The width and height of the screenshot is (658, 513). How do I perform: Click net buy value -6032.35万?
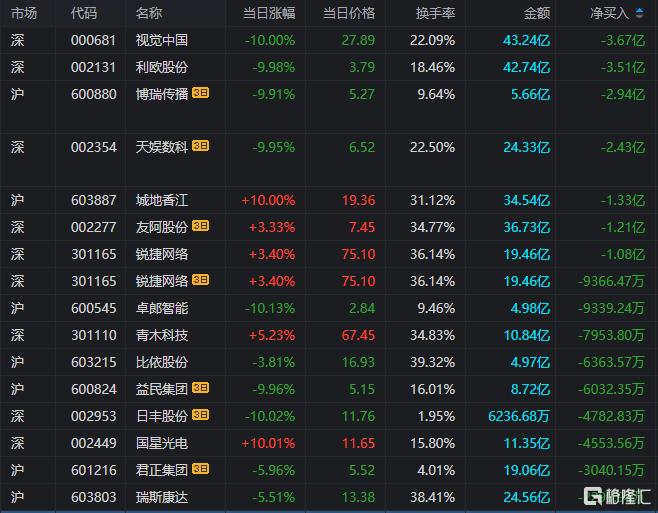(611, 389)
